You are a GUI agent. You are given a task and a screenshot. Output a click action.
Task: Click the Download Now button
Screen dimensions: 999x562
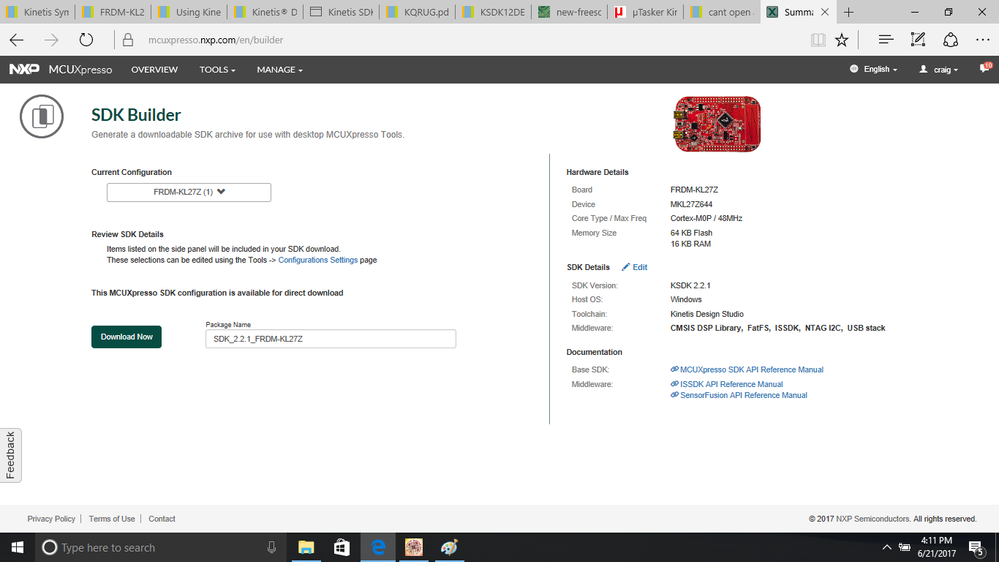(x=126, y=337)
